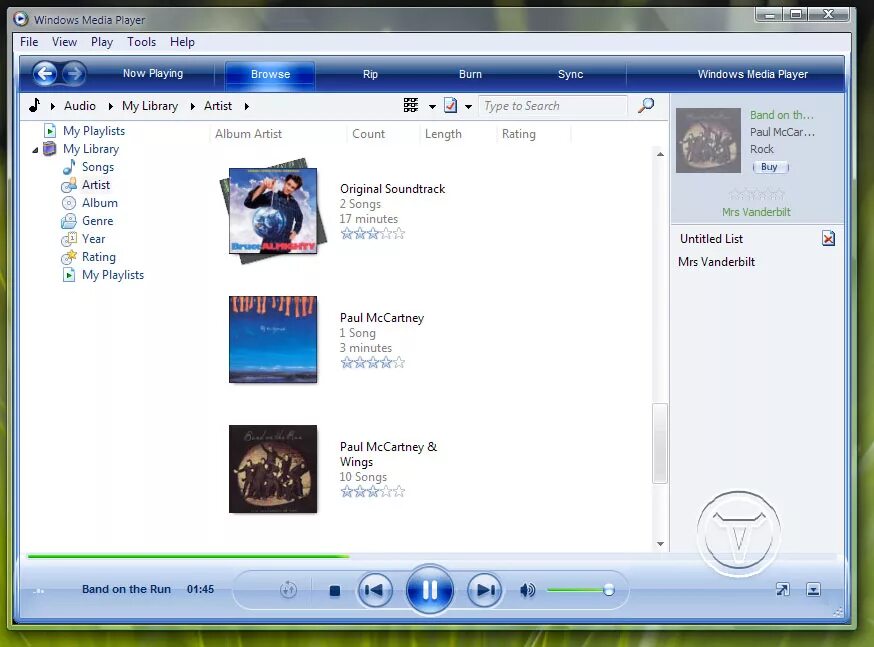874x647 pixels.
Task: Seek in the green playback progress bar
Action: pyautogui.click(x=188, y=556)
